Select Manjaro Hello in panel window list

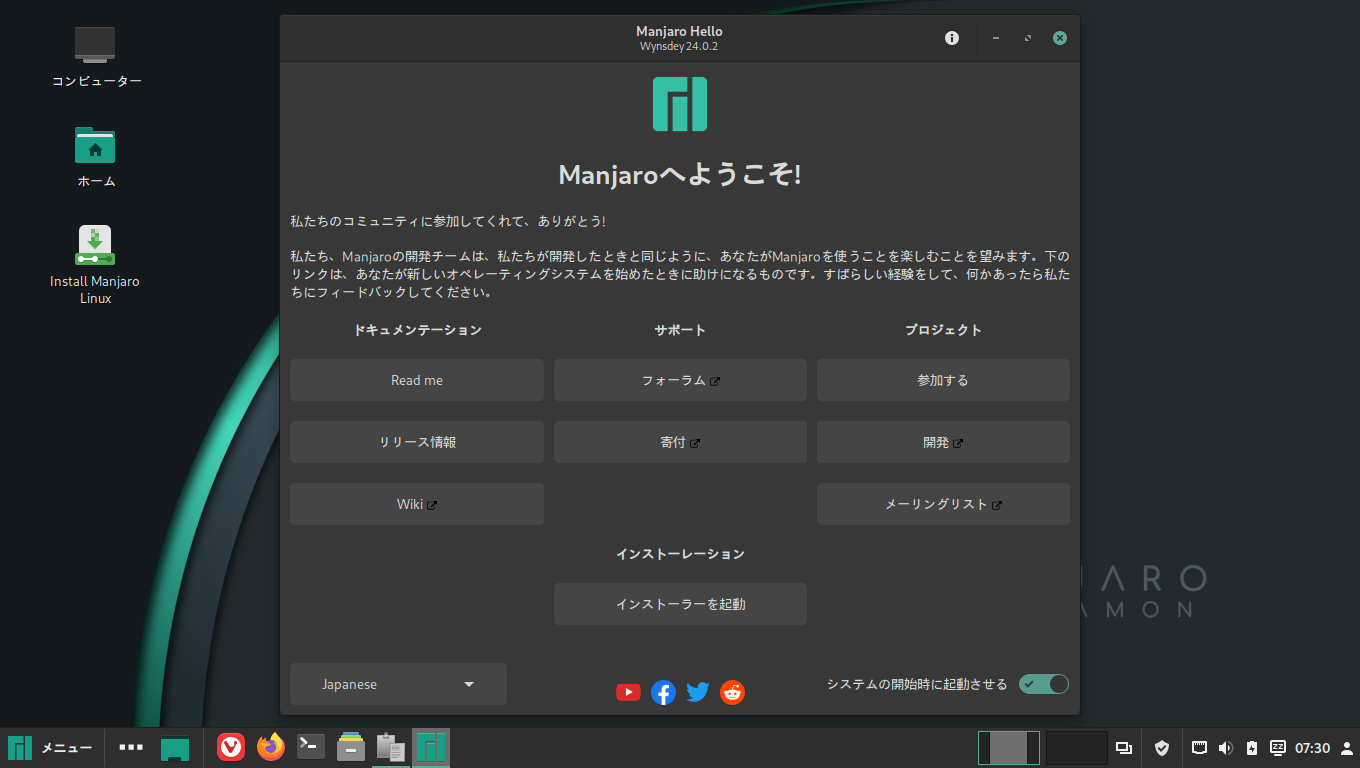point(431,747)
